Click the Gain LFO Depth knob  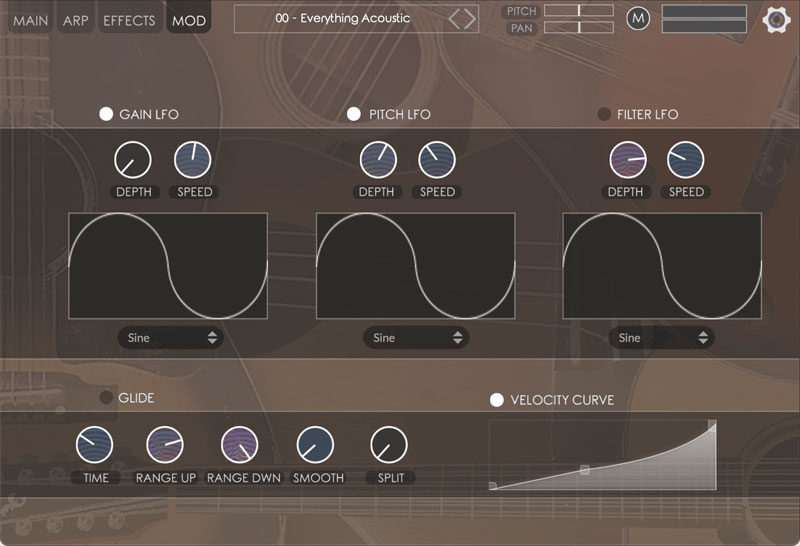pos(132,159)
